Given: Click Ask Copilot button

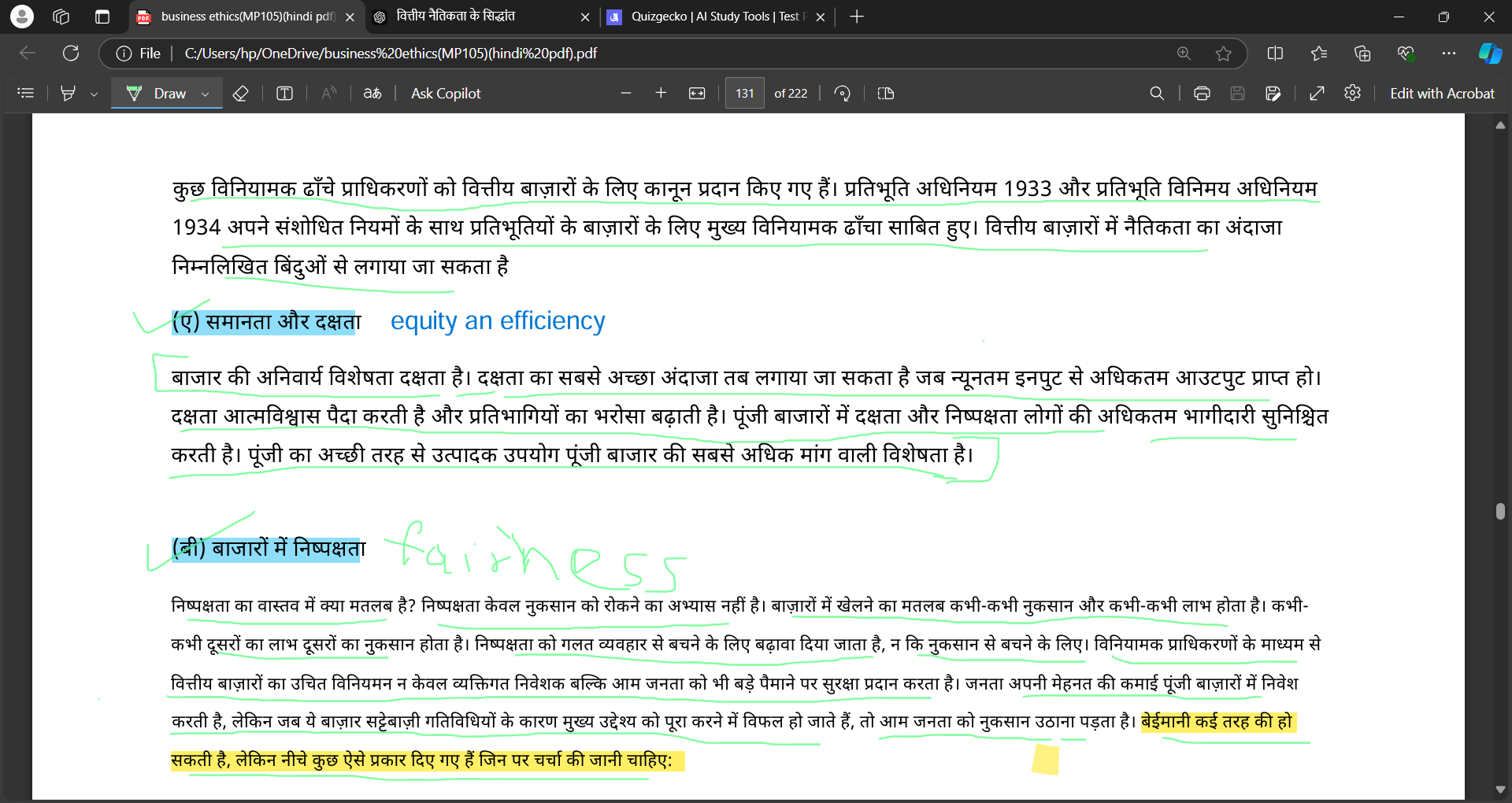Looking at the screenshot, I should (x=446, y=93).
